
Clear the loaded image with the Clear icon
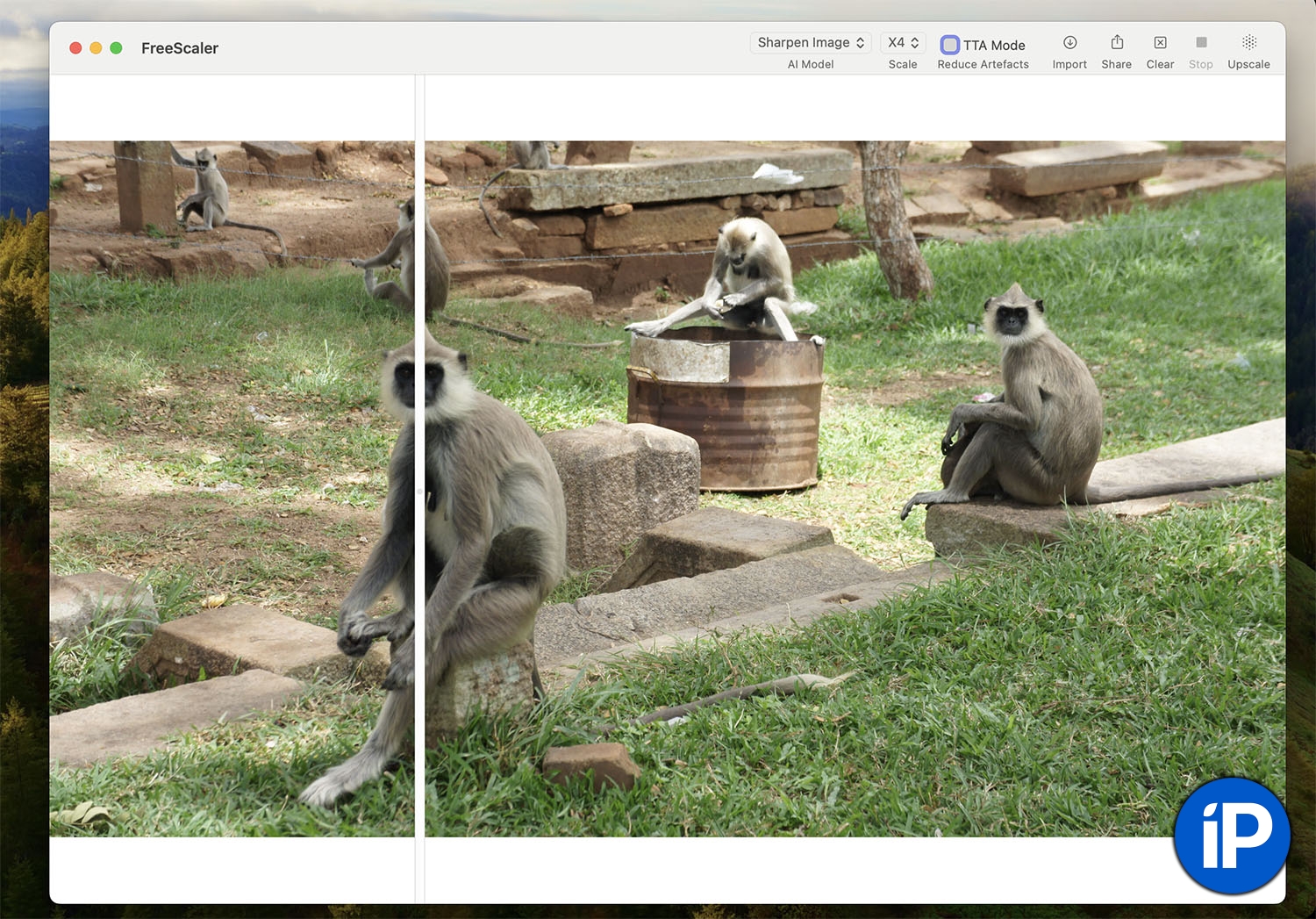(1160, 43)
